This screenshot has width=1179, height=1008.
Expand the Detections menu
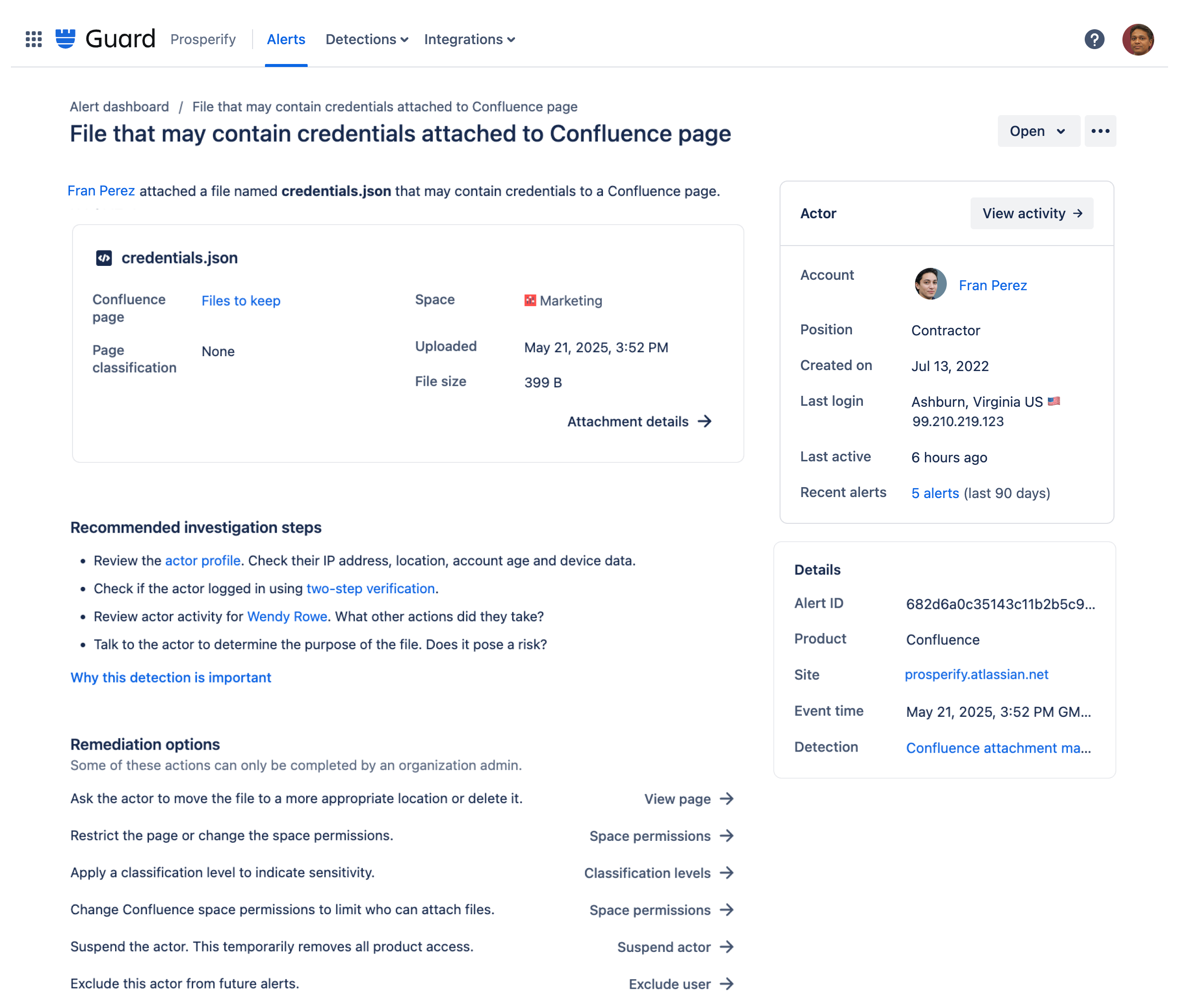point(366,39)
